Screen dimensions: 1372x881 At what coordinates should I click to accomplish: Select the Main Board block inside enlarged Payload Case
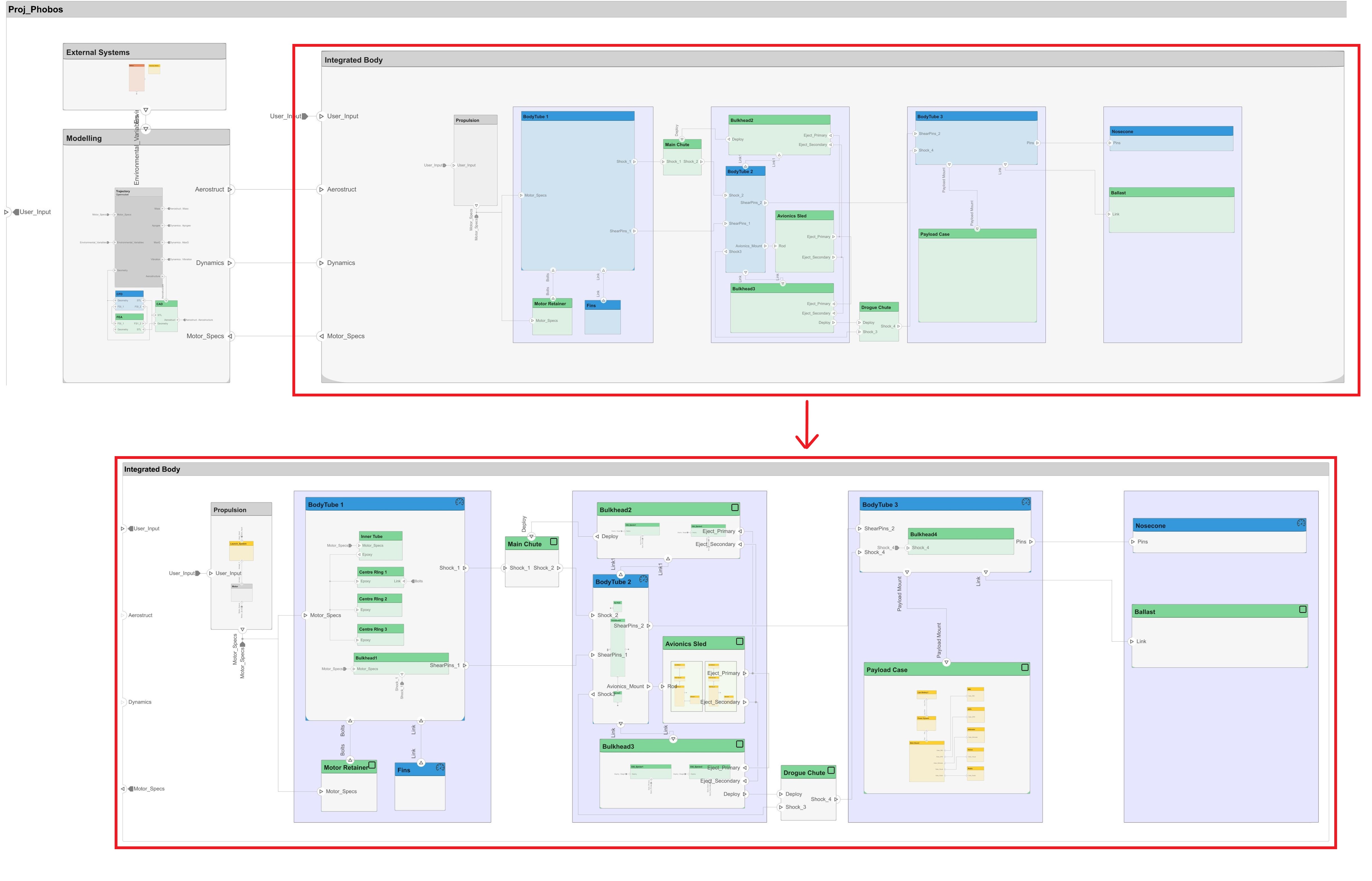(x=926, y=761)
